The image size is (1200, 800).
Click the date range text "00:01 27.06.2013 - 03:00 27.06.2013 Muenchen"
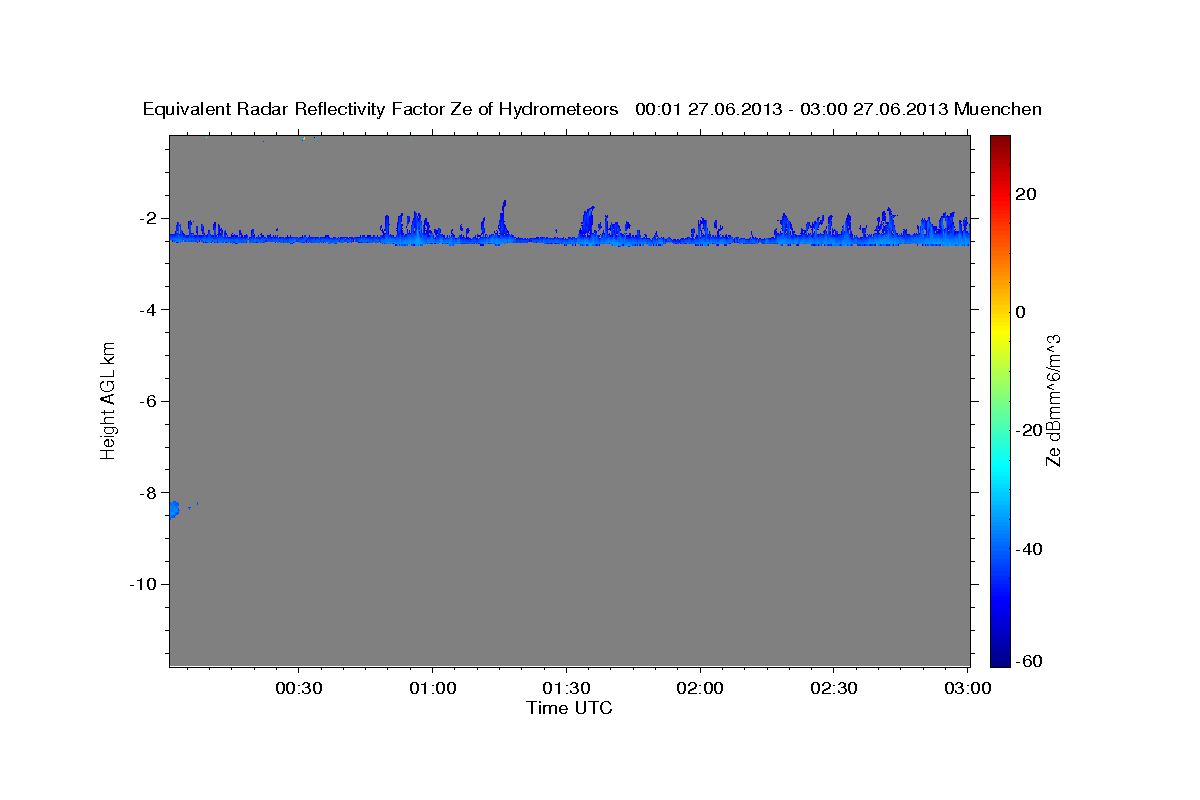[x=838, y=109]
